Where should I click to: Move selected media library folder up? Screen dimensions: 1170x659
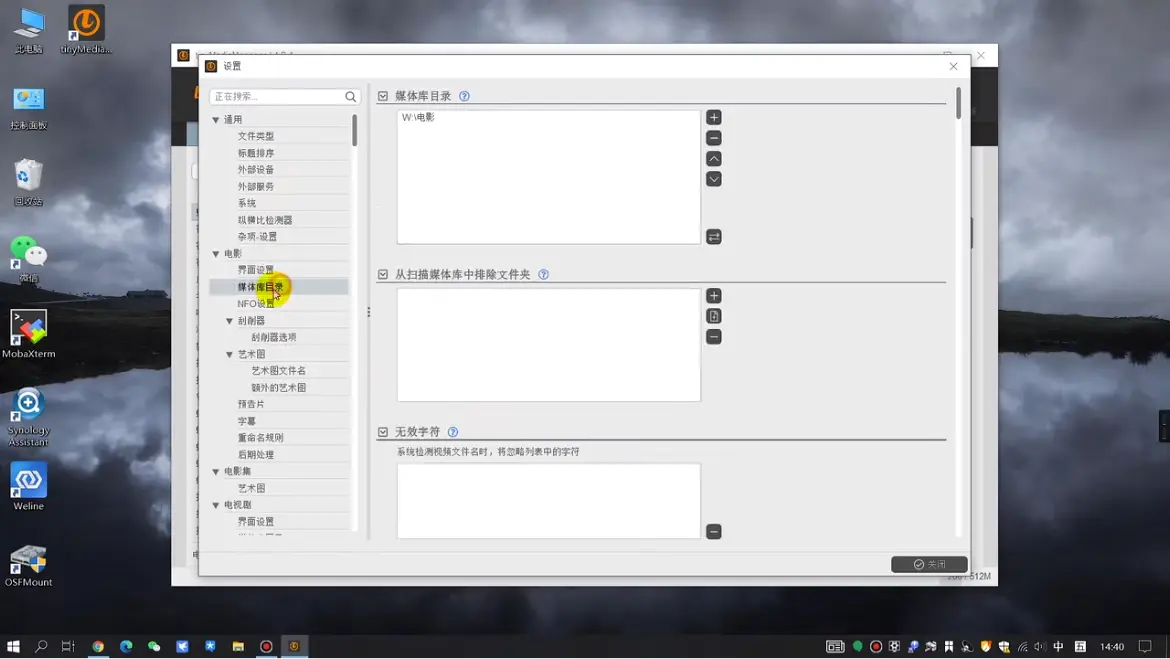tap(713, 159)
